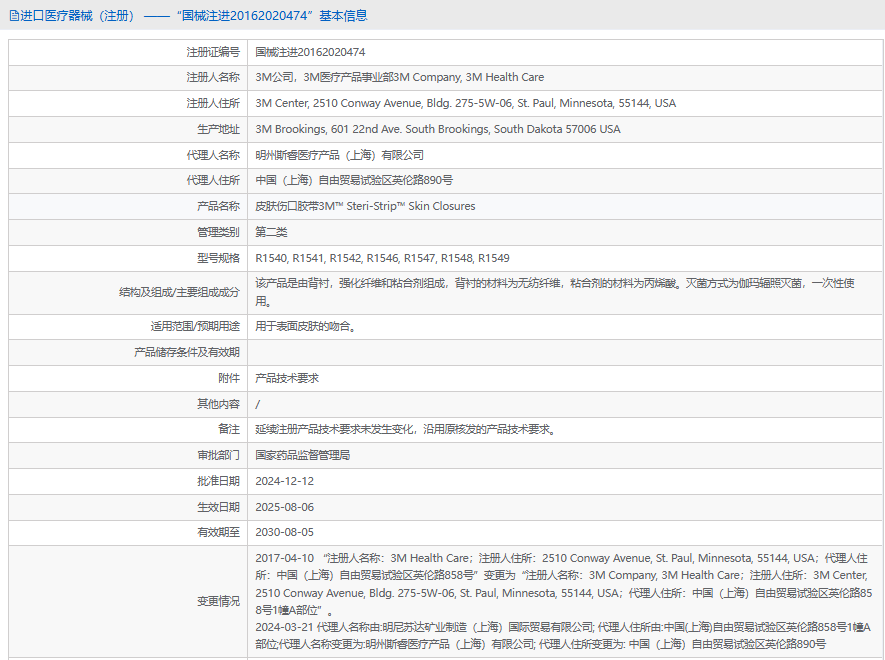Select the approval date 2024-12-12
Viewport: 885px width, 660px height.
pos(284,482)
